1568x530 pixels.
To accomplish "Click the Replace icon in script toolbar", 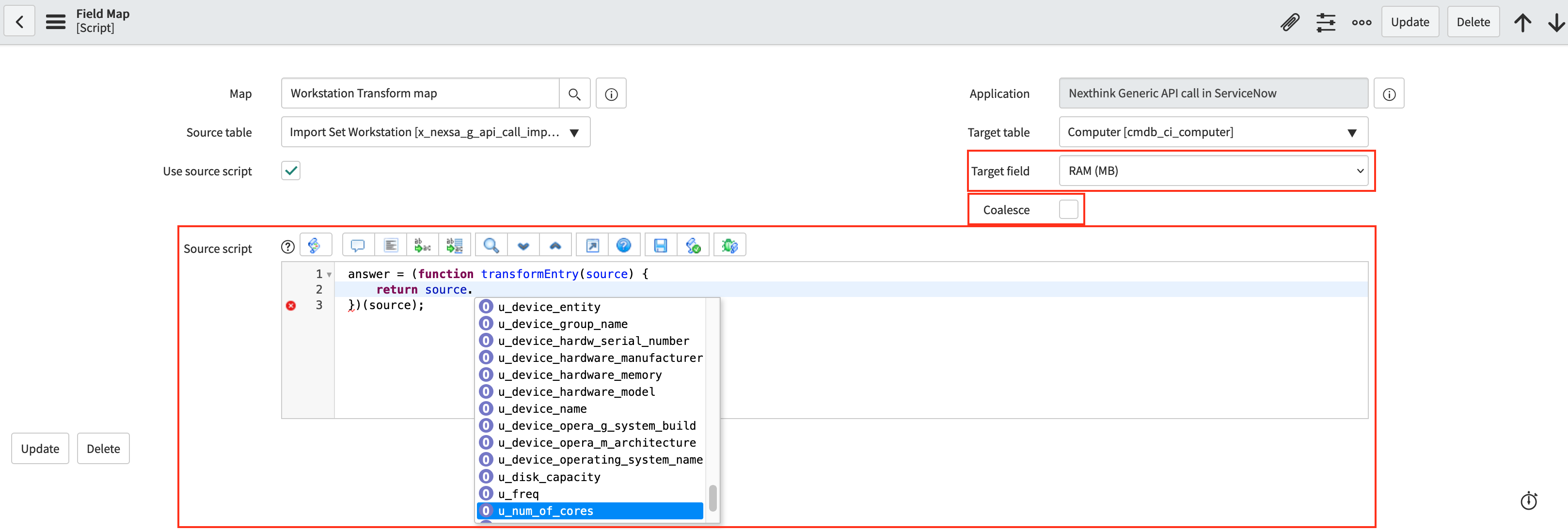I will click(423, 245).
